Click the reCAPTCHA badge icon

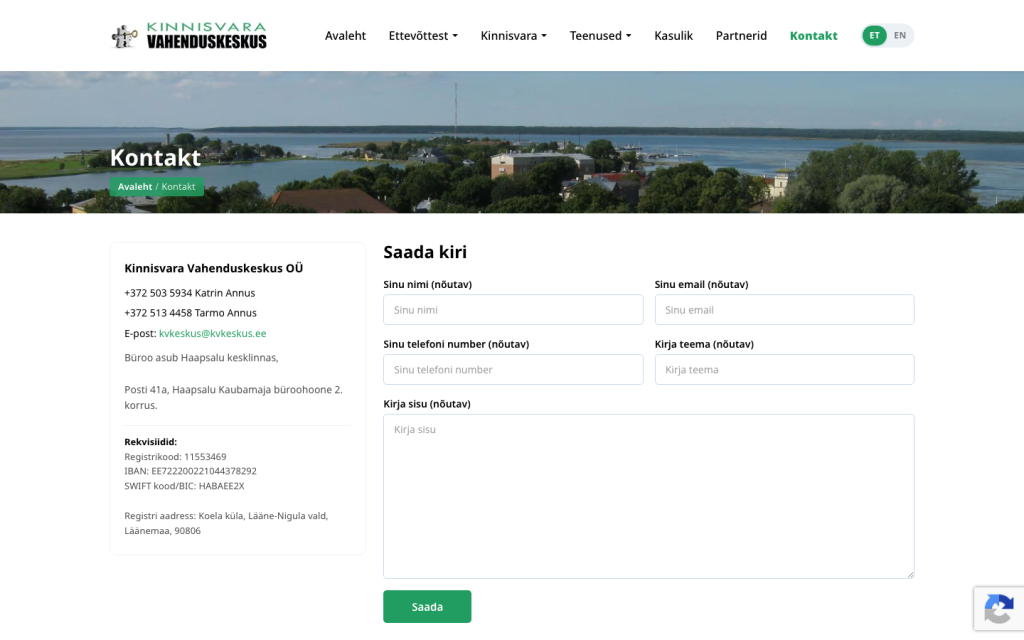coord(999,609)
